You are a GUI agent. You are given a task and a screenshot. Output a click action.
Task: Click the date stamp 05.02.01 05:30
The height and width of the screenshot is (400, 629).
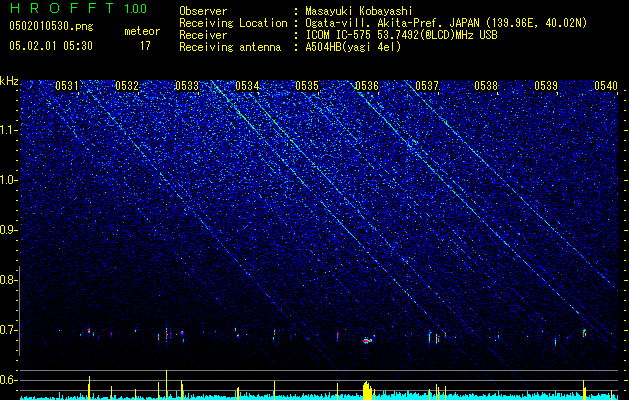(51, 46)
